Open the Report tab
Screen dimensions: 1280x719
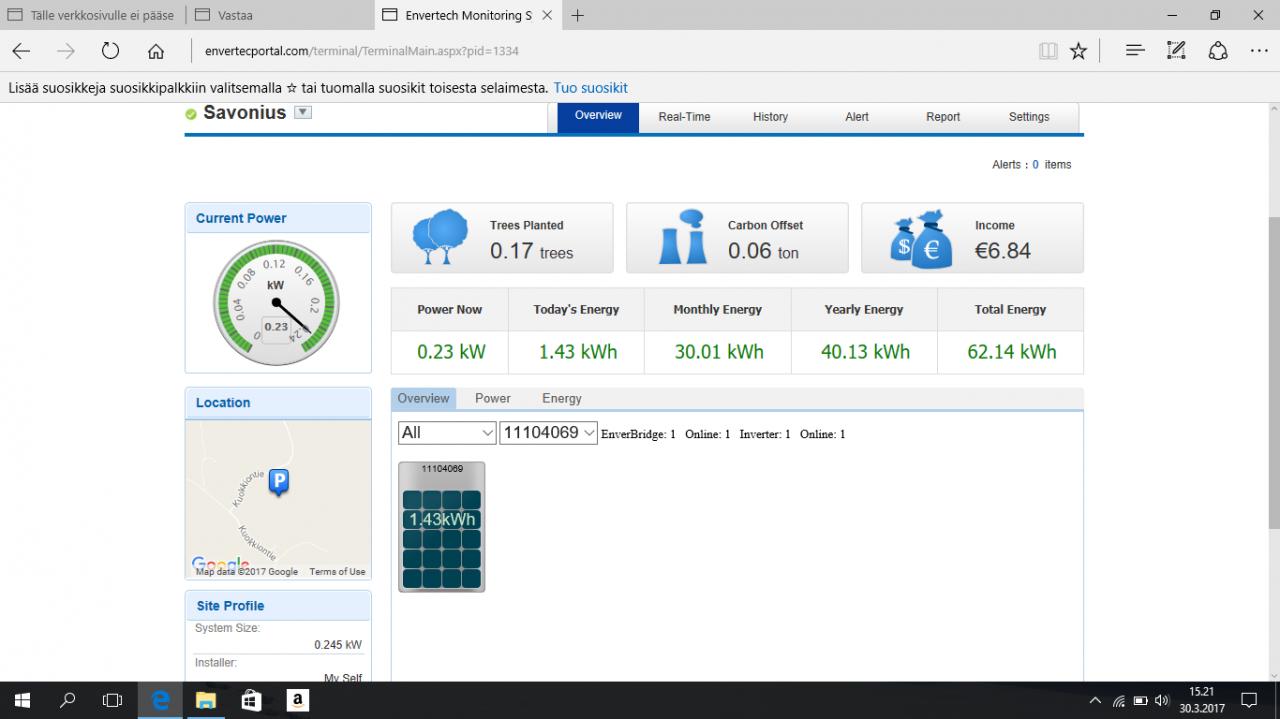pos(943,117)
